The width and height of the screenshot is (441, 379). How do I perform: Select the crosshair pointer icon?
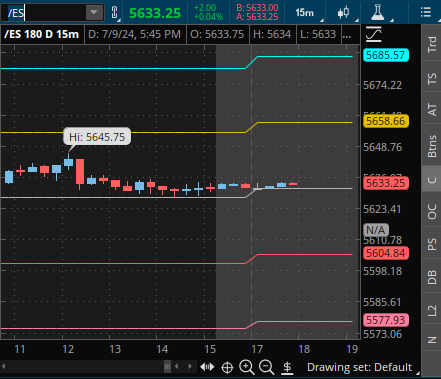227,367
